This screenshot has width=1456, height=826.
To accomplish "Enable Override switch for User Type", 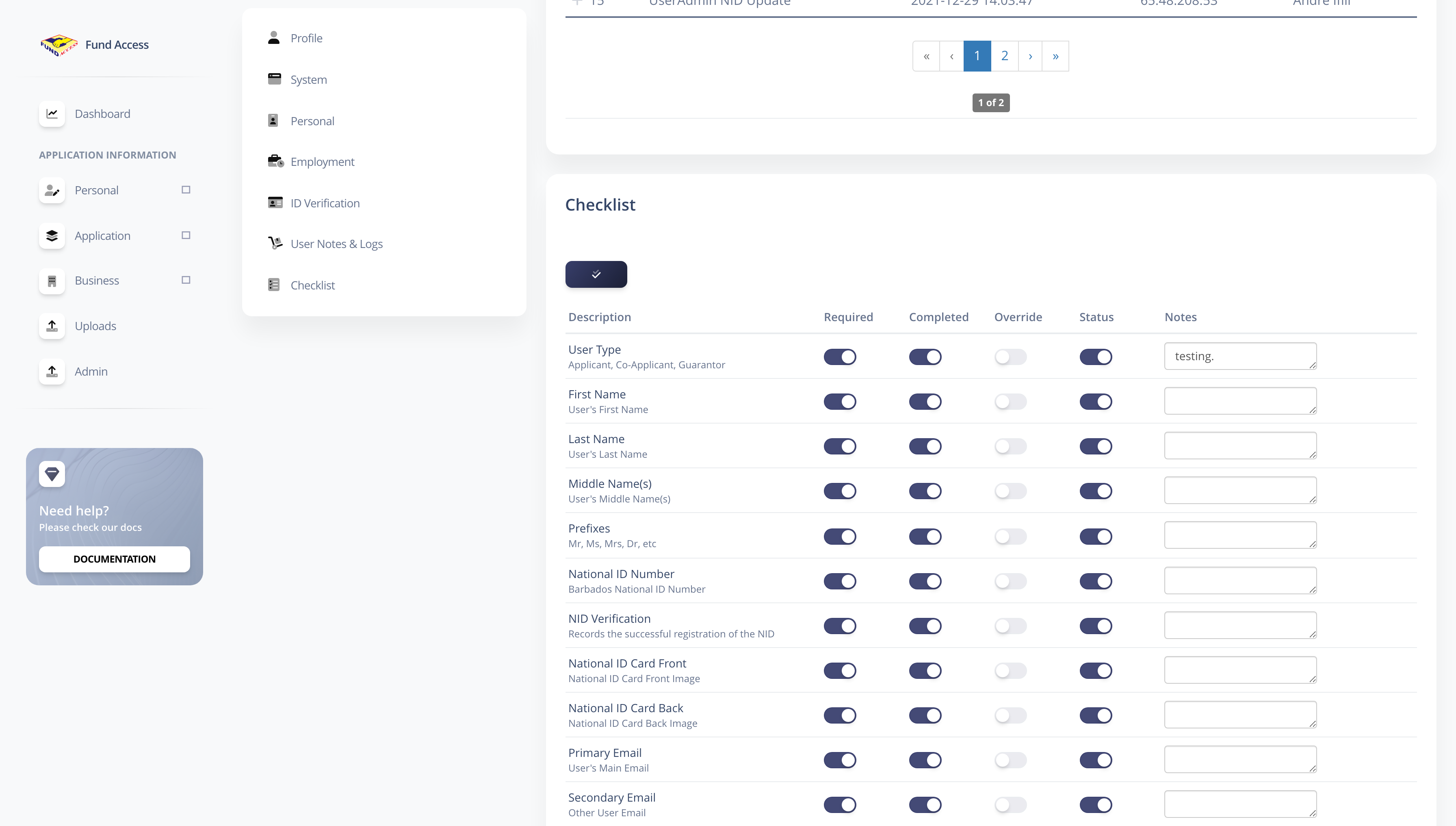I will click(x=1010, y=357).
